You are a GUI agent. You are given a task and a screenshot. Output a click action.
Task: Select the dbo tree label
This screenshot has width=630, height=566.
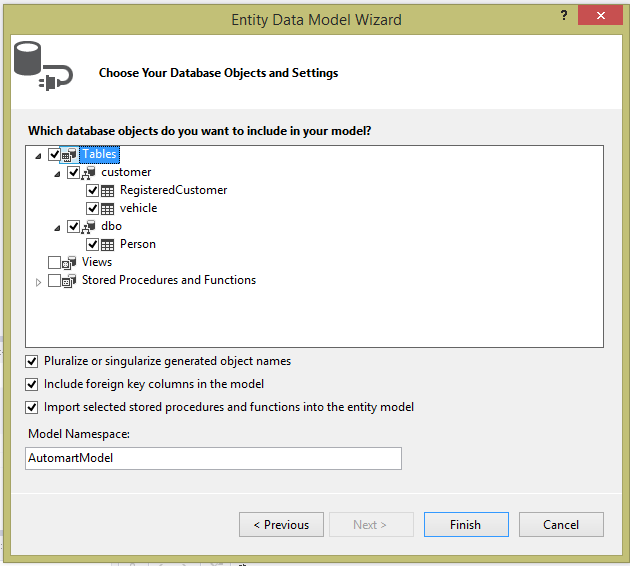pos(111,226)
